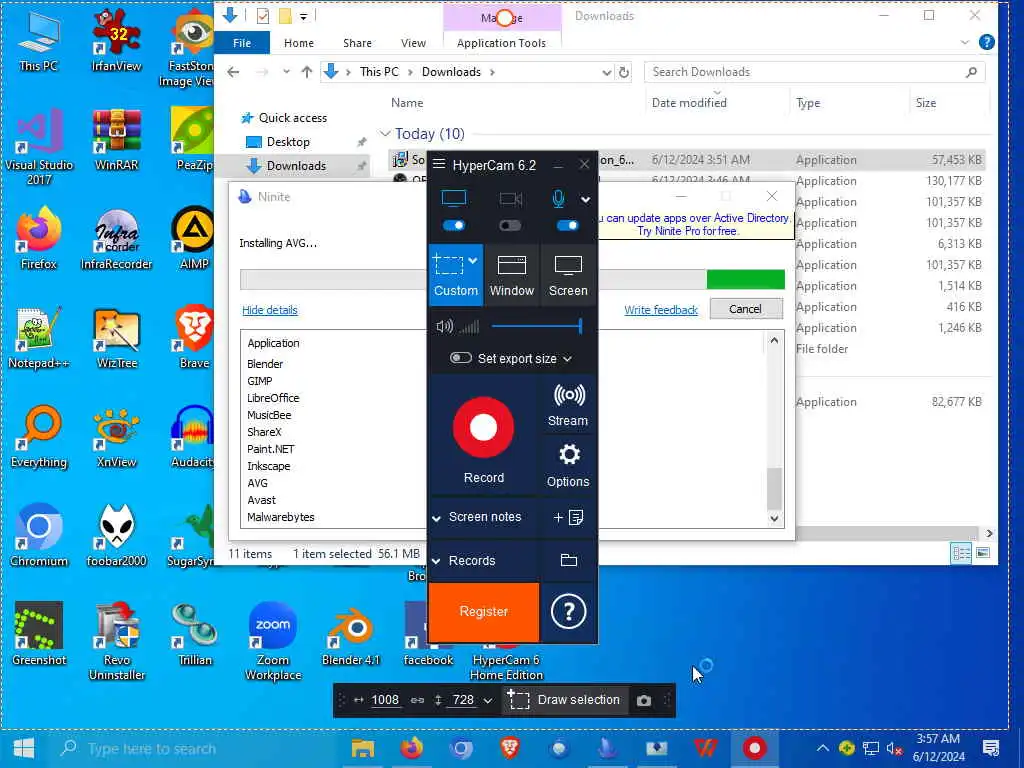Choose Screen capture mode

[x=568, y=275]
